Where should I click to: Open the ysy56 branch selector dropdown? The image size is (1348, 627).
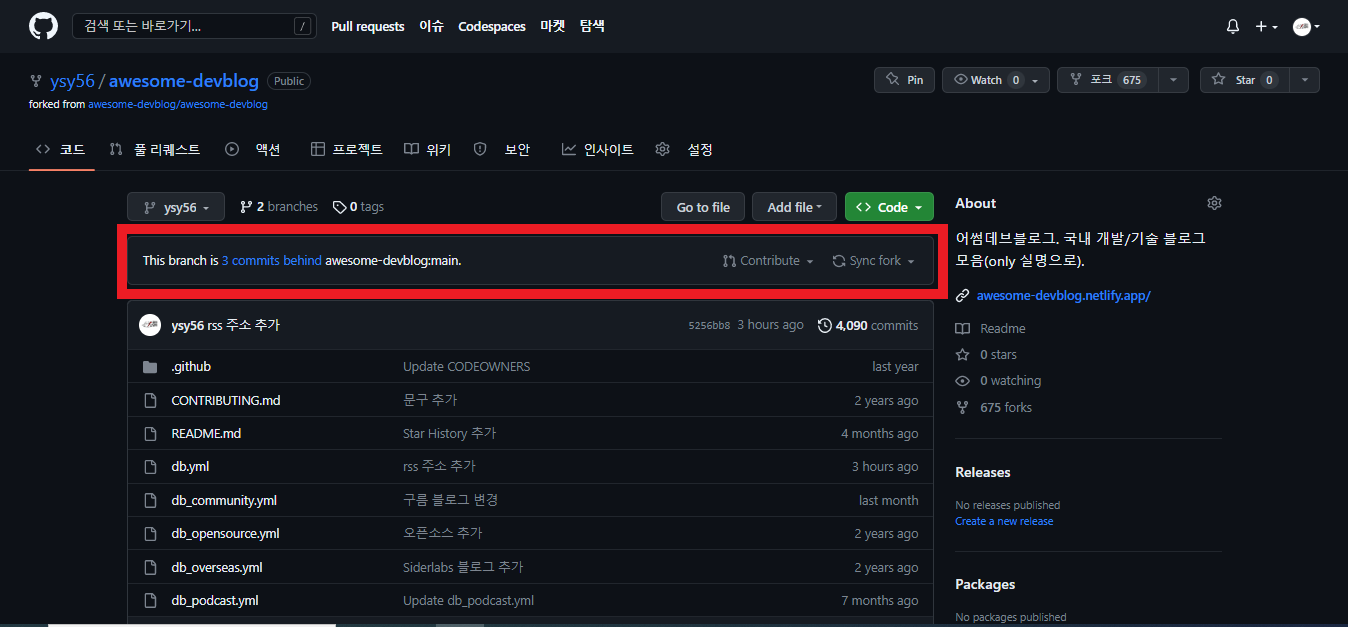[x=176, y=207]
